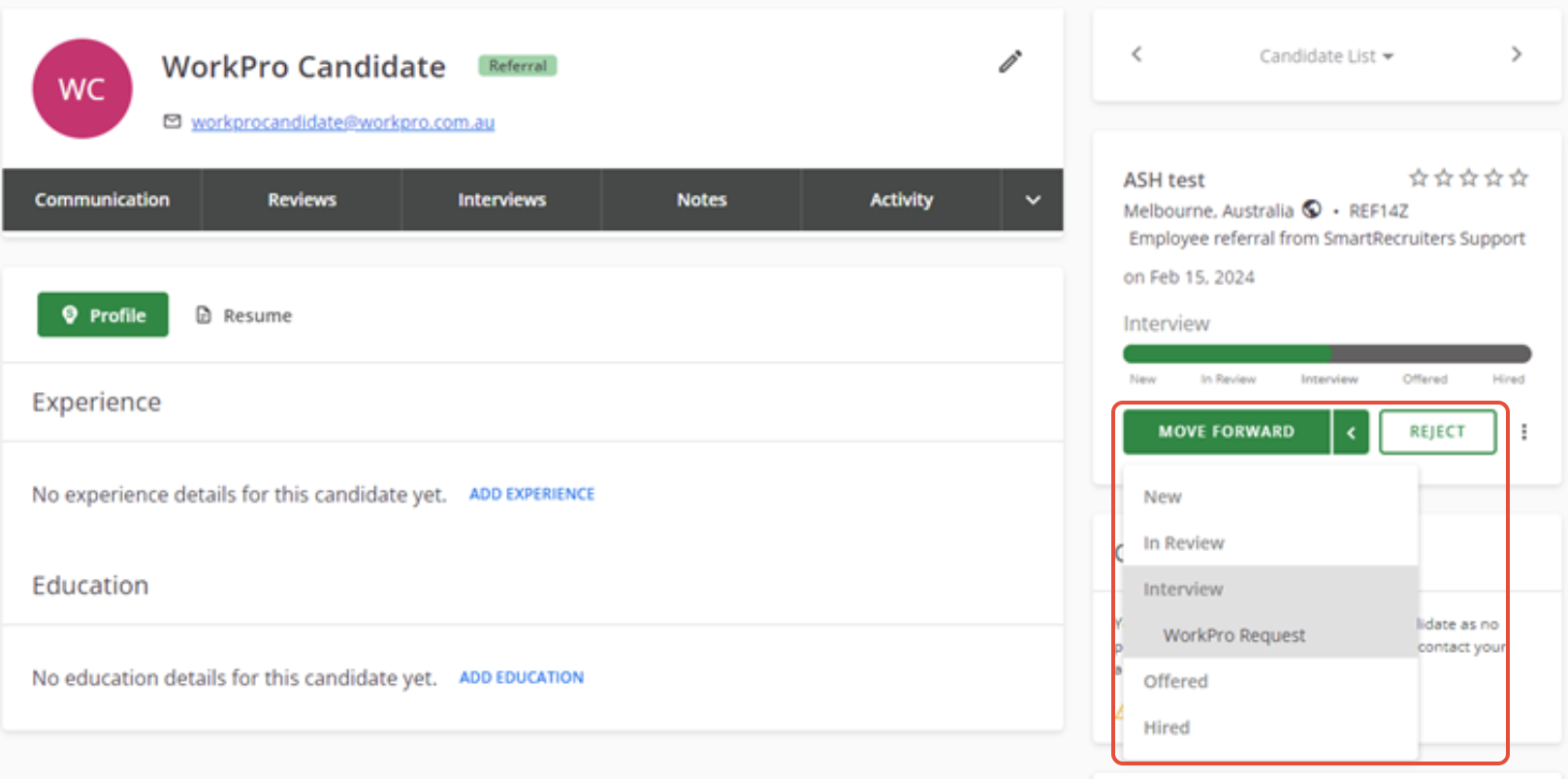The height and width of the screenshot is (779, 1568).
Task: Rate candidate four stars
Action: pyautogui.click(x=1493, y=178)
